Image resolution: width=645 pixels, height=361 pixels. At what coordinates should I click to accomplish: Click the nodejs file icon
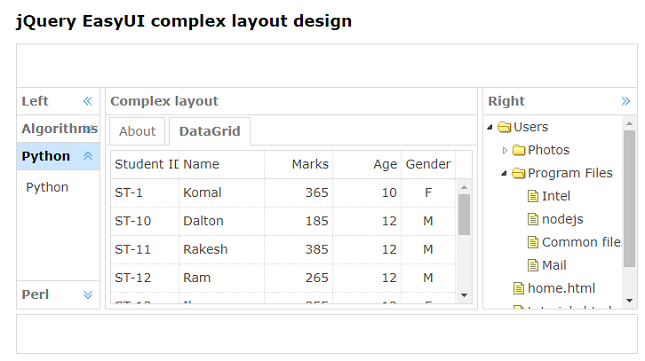pos(533,219)
